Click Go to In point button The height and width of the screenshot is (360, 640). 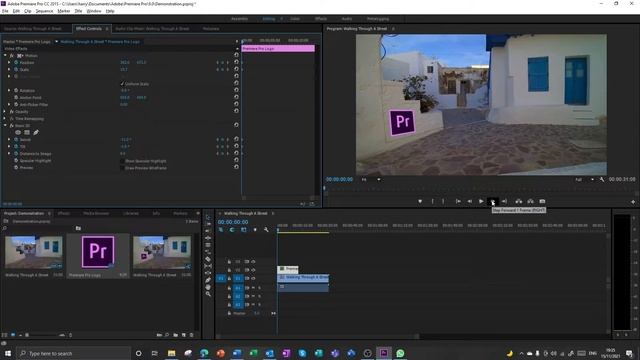click(458, 201)
